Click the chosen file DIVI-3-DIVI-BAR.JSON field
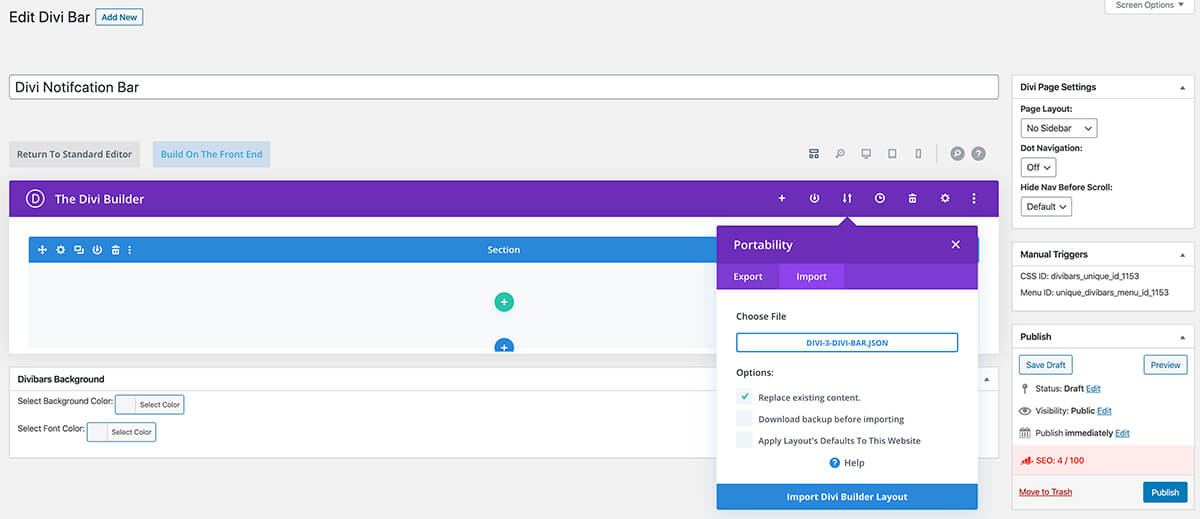1200x519 pixels. [x=847, y=342]
